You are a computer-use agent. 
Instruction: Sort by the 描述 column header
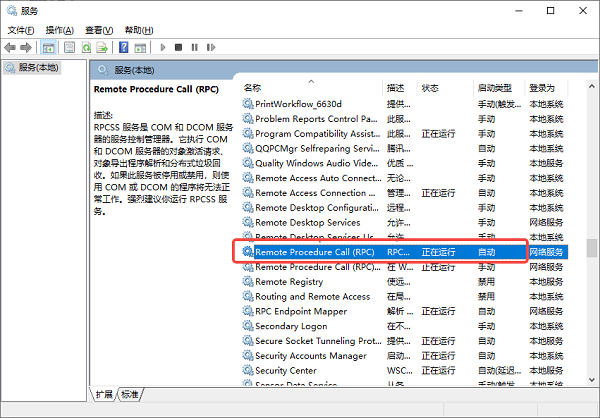(x=399, y=88)
